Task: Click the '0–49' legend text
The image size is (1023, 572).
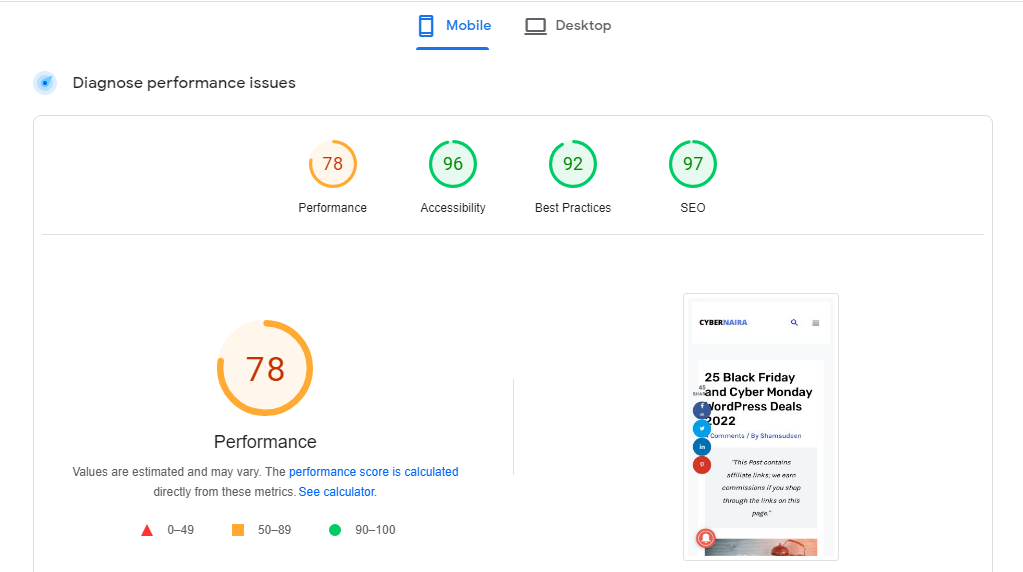Action: point(181,530)
